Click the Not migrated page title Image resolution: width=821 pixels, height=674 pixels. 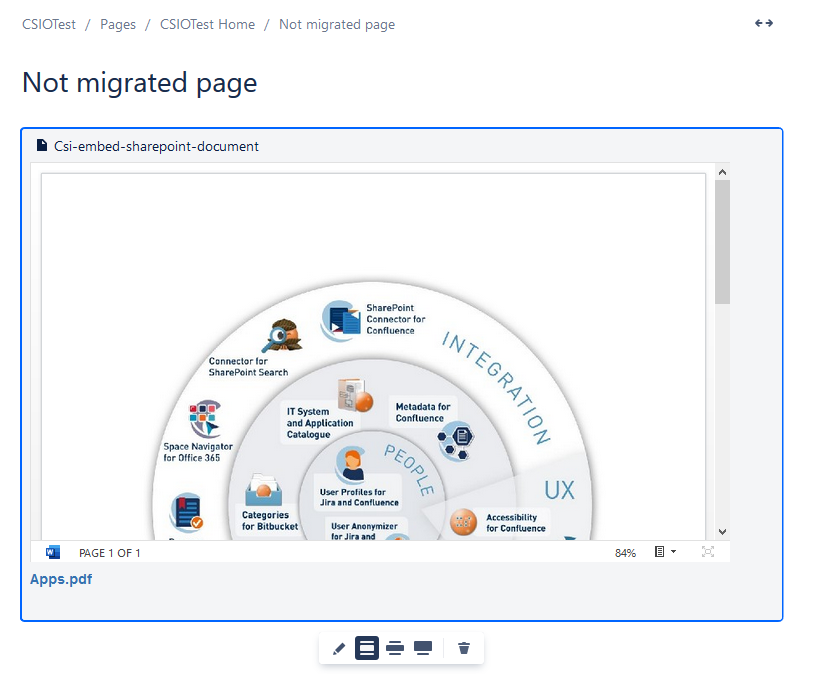click(x=139, y=83)
